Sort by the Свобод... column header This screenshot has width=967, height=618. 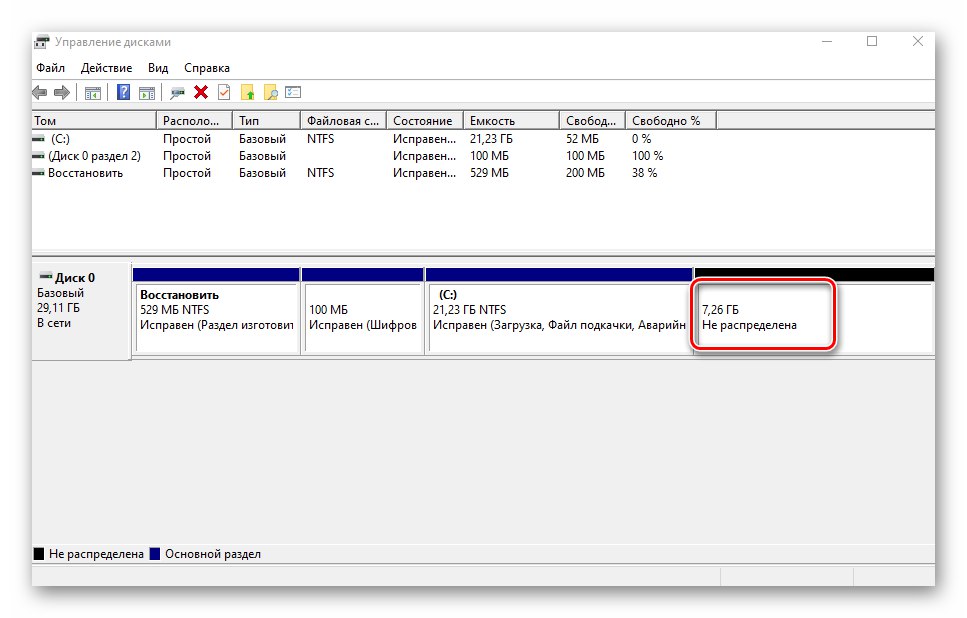coord(592,121)
